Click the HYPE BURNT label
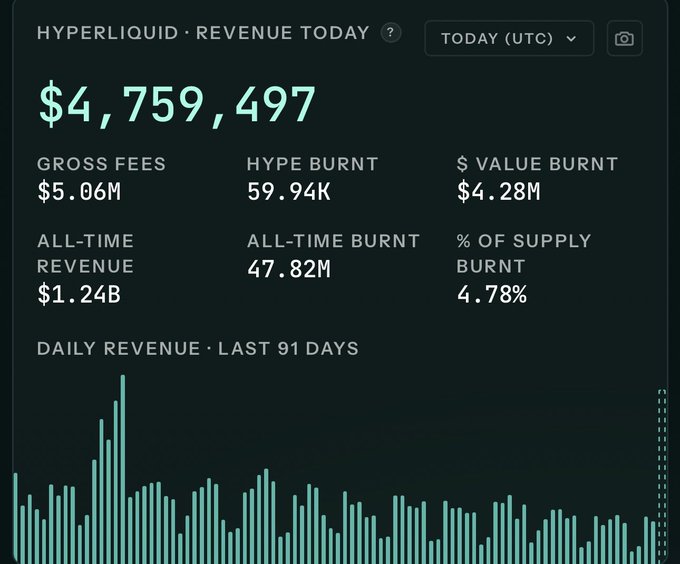Image resolution: width=680 pixels, height=564 pixels. click(x=312, y=164)
